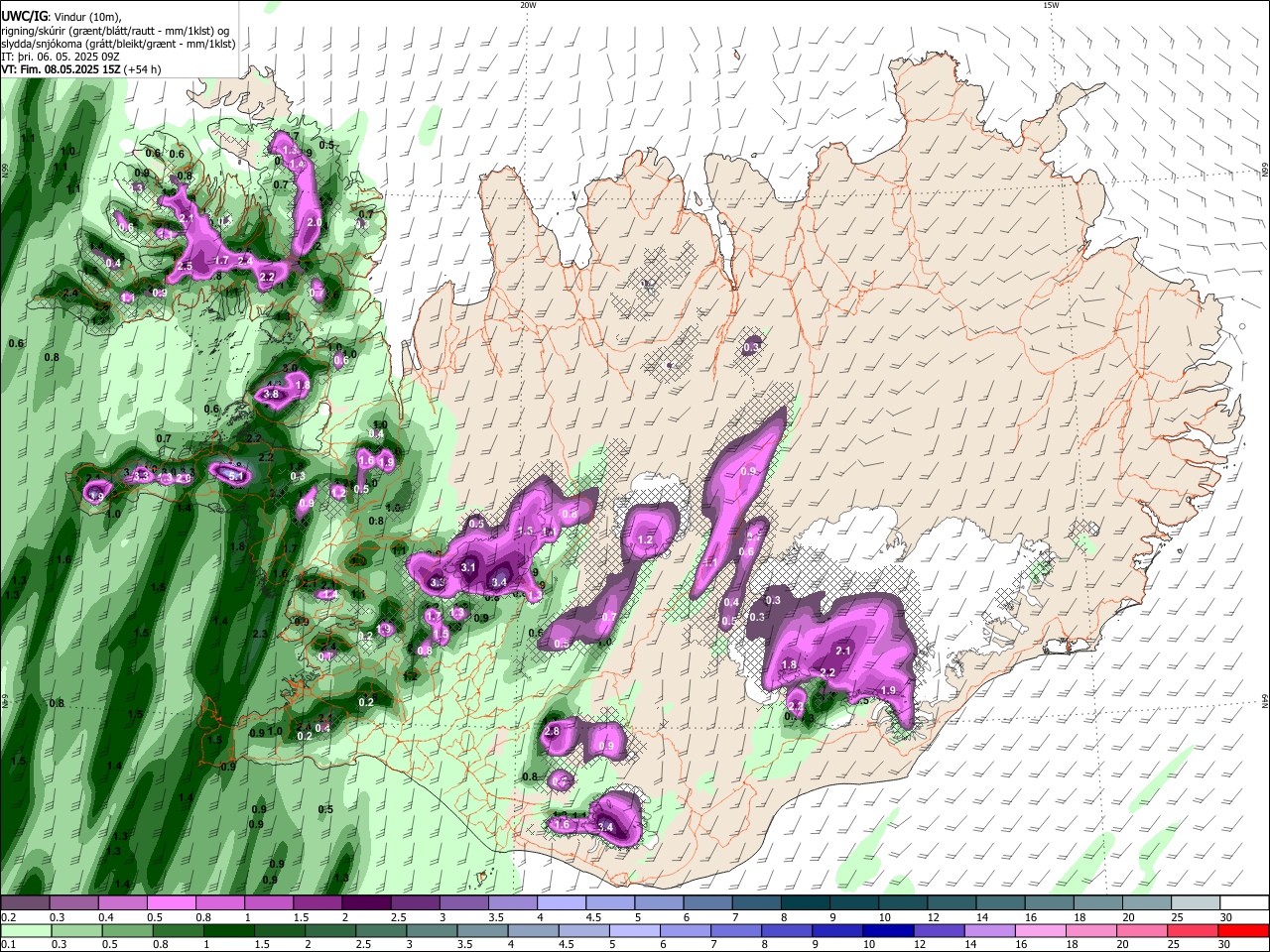Click the 'IT: þri. 06. 05. 2025 09Z' line
1270x952 pixels.
coord(61,57)
